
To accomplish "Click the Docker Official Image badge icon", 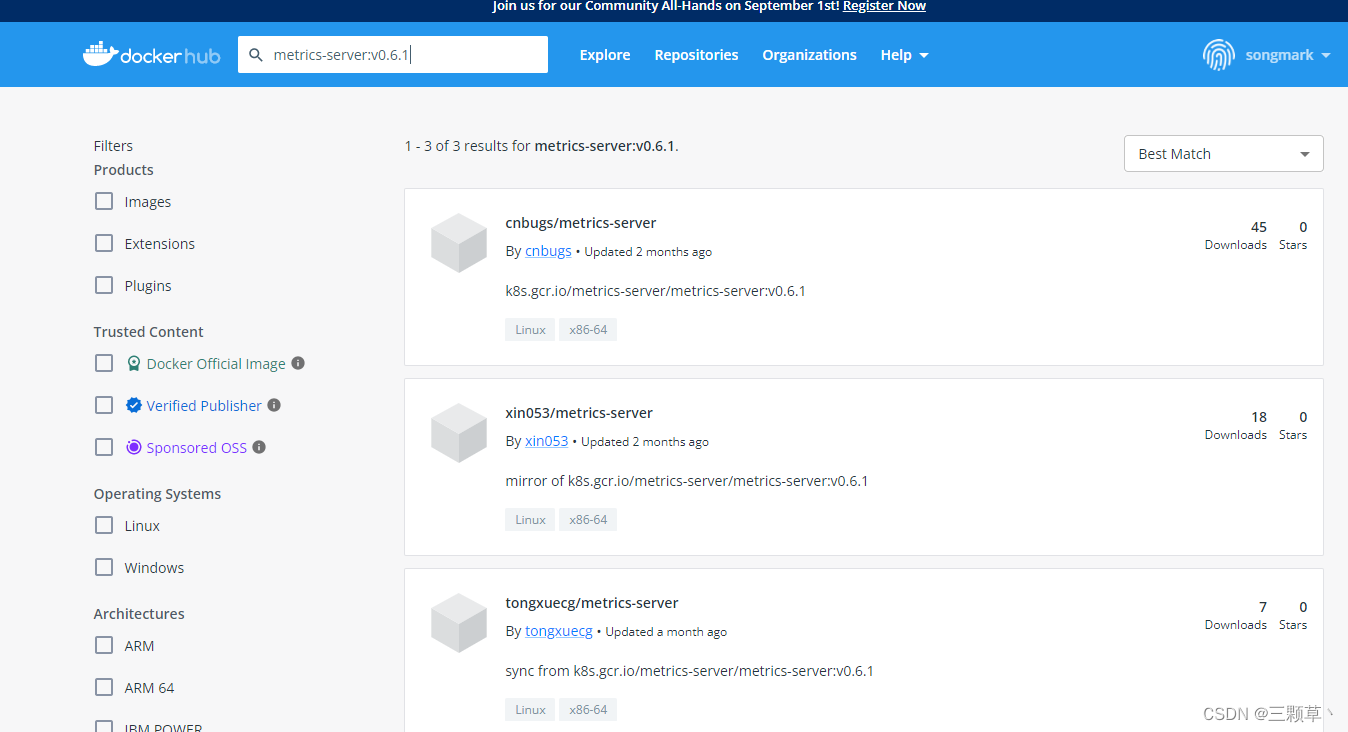I will [x=134, y=364].
